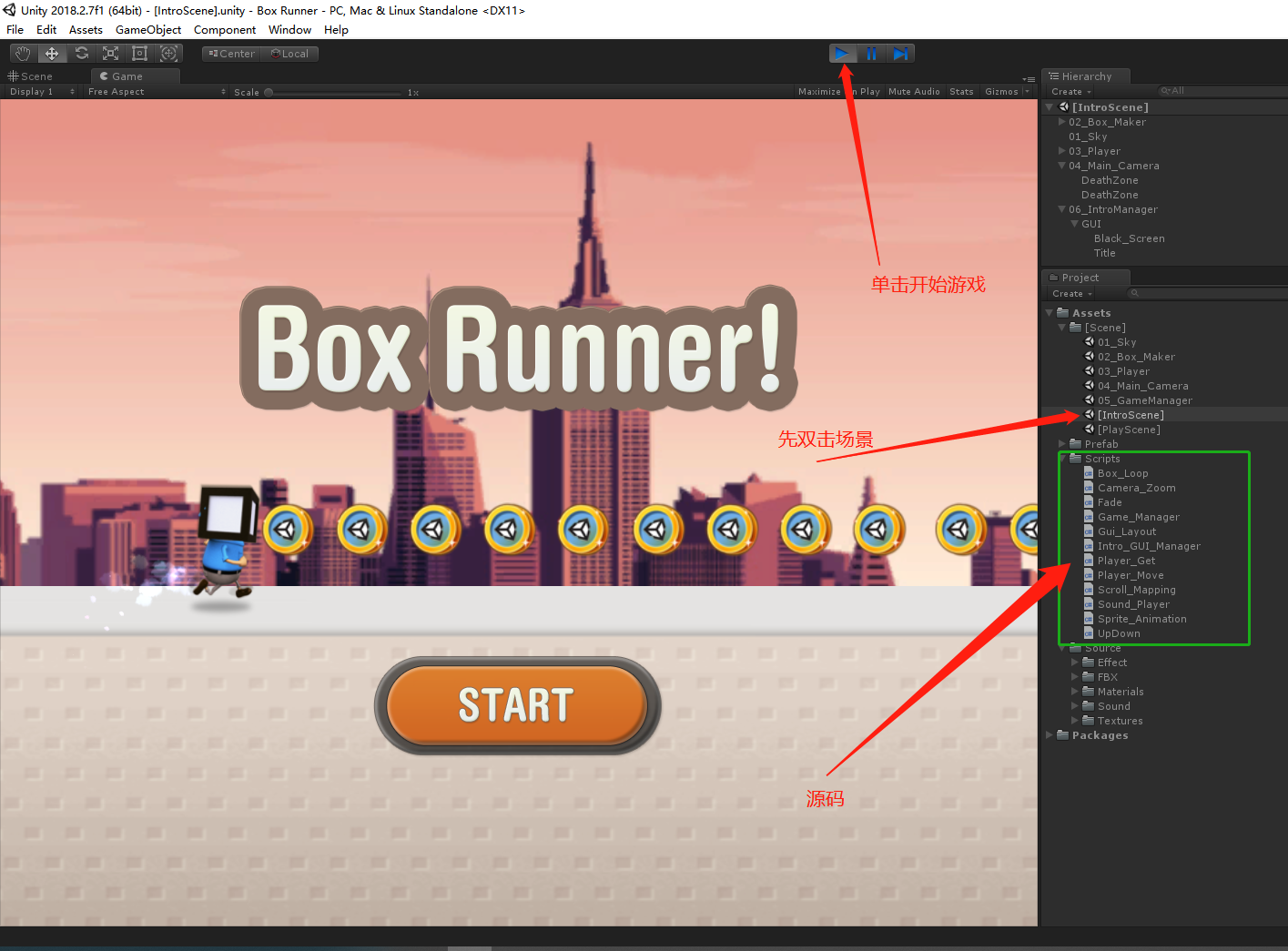Expand the Packages folder

(1050, 735)
